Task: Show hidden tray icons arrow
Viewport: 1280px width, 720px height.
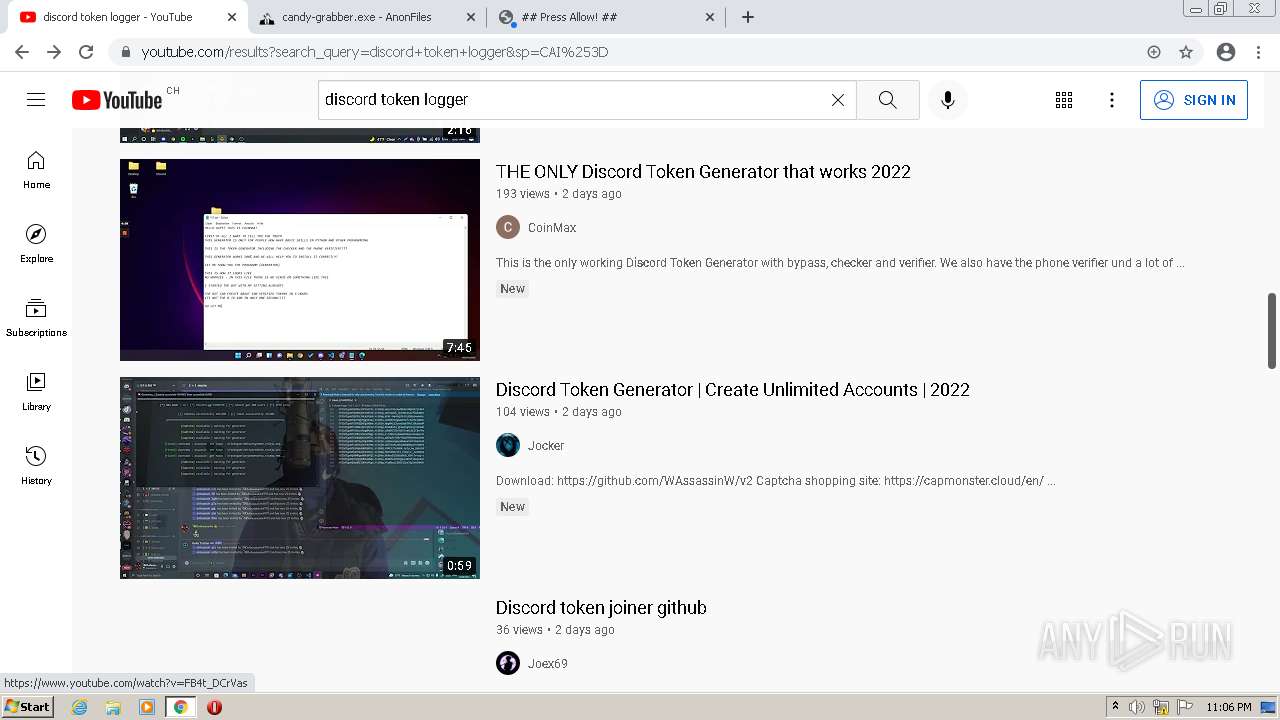Action: [x=1115, y=707]
